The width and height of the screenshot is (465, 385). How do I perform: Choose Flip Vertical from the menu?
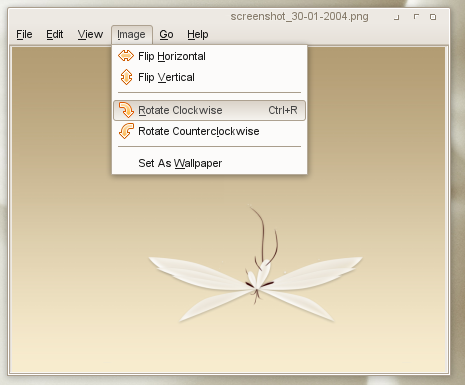tap(209, 77)
